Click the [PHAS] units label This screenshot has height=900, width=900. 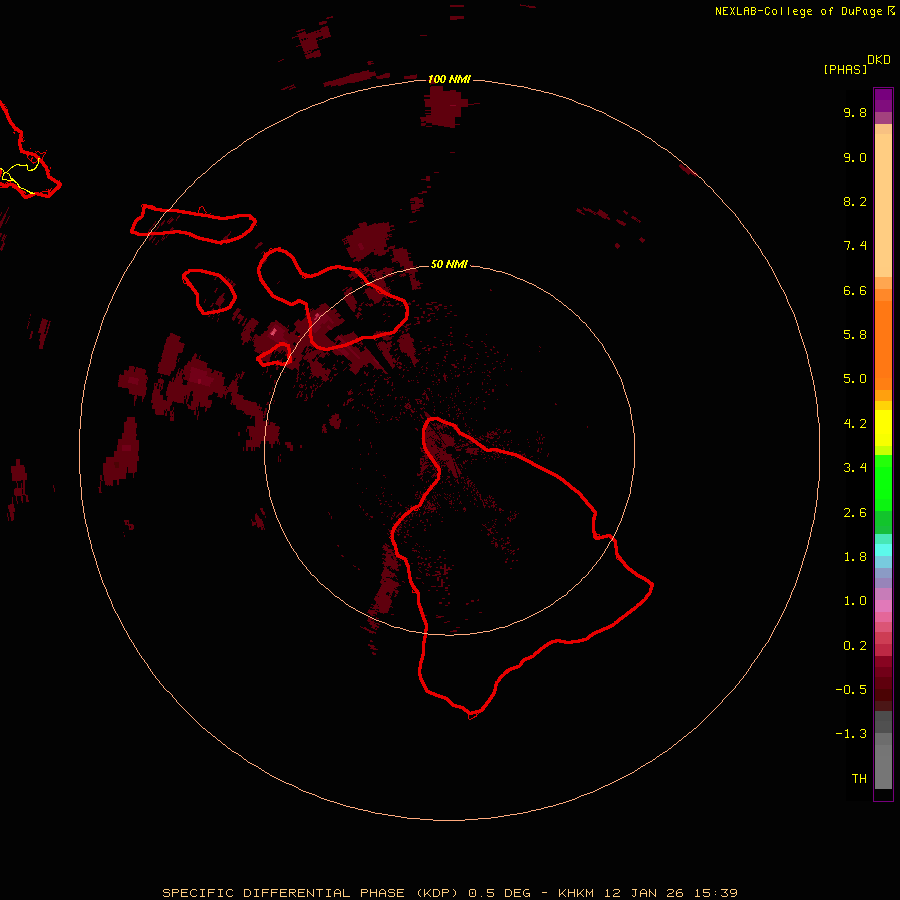(845, 69)
